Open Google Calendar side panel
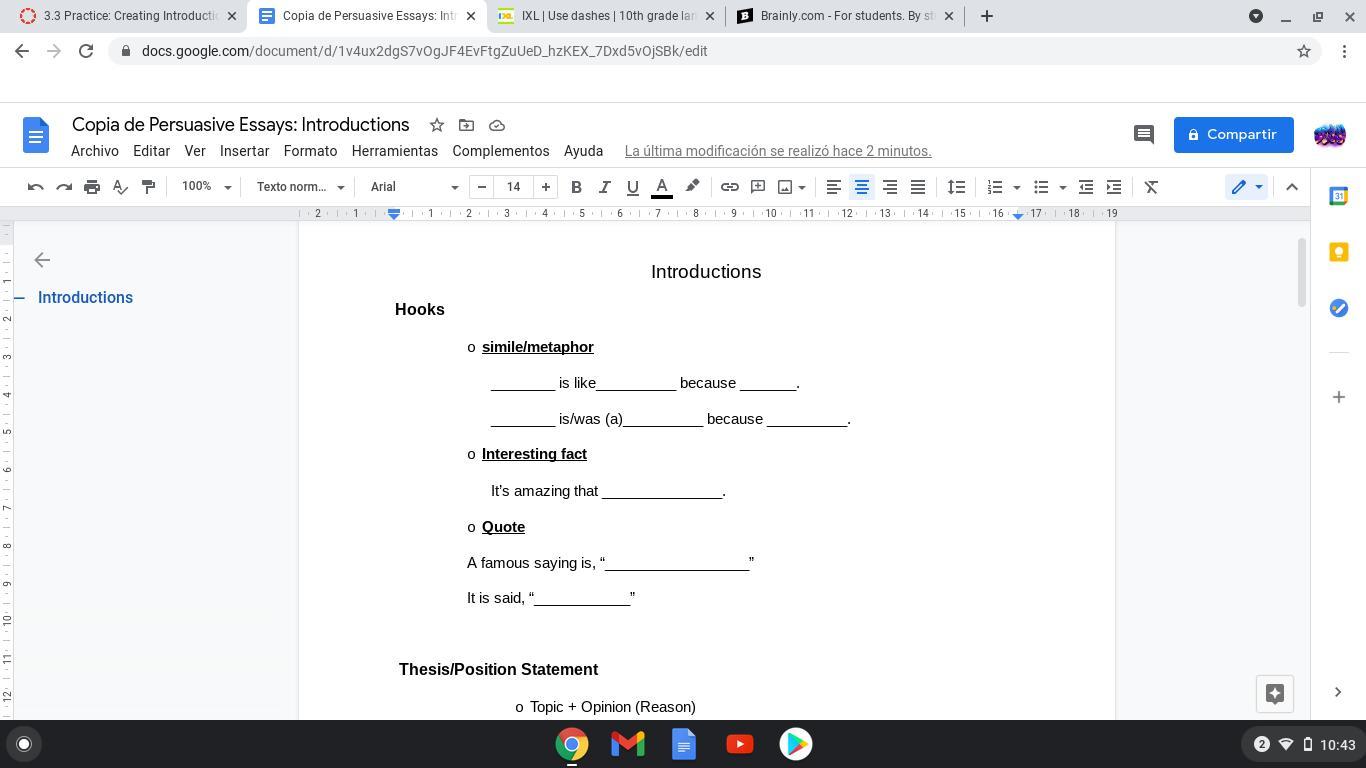Viewport: 1366px width, 768px height. tap(1338, 196)
